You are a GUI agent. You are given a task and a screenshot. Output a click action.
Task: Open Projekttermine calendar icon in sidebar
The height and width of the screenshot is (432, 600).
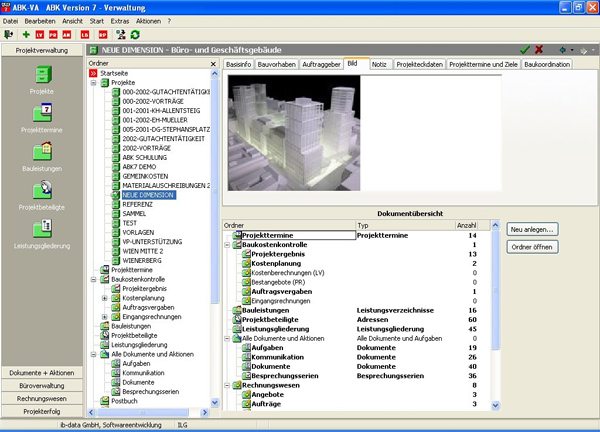pos(42,113)
